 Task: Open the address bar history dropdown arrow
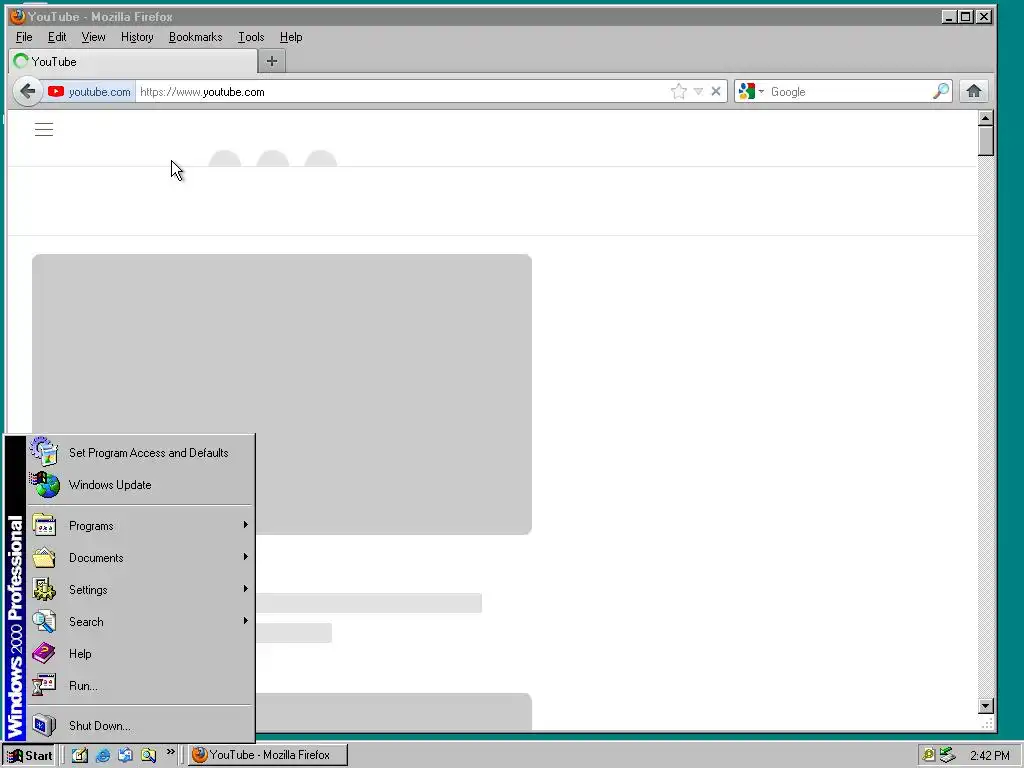[698, 91]
